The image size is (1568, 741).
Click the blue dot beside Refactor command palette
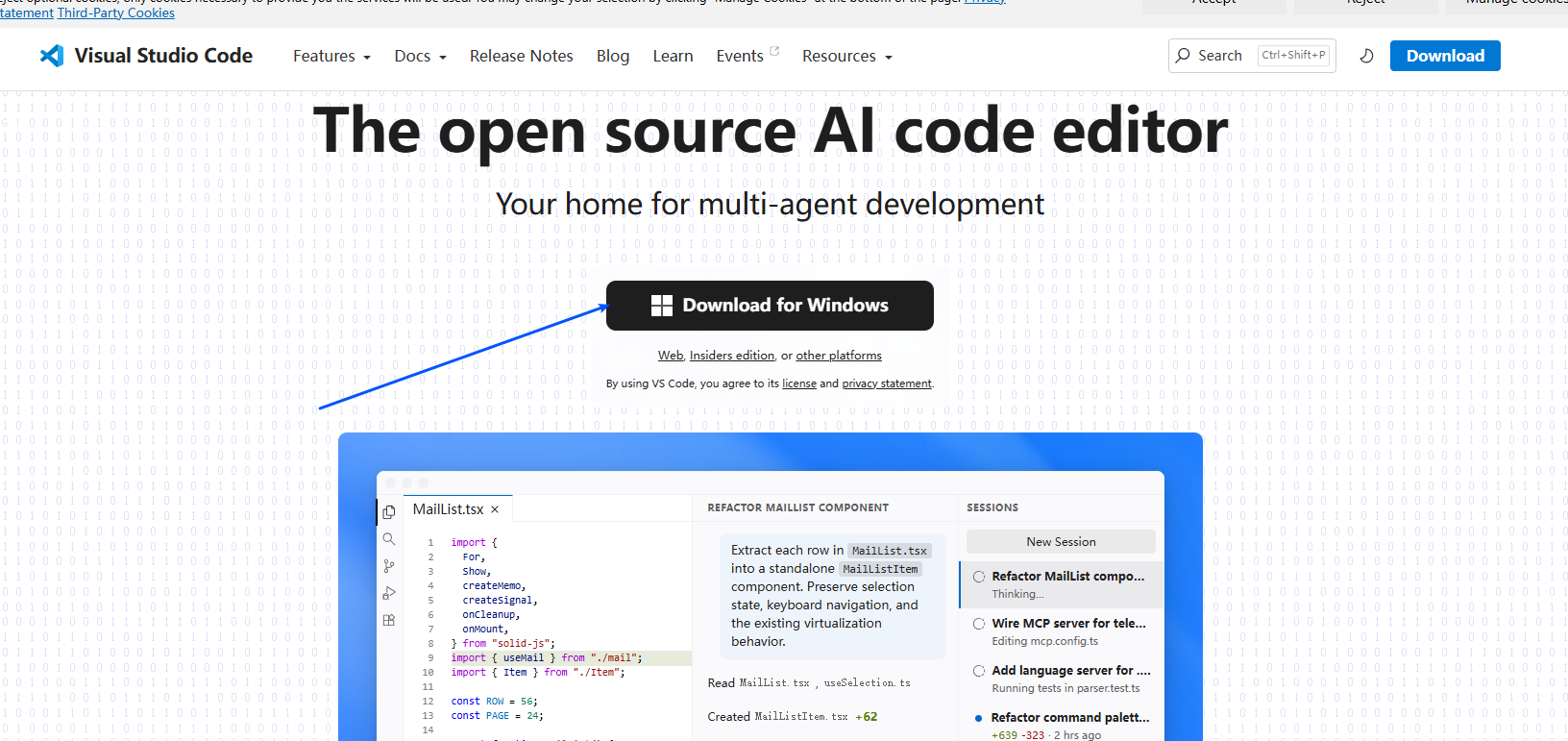978,718
